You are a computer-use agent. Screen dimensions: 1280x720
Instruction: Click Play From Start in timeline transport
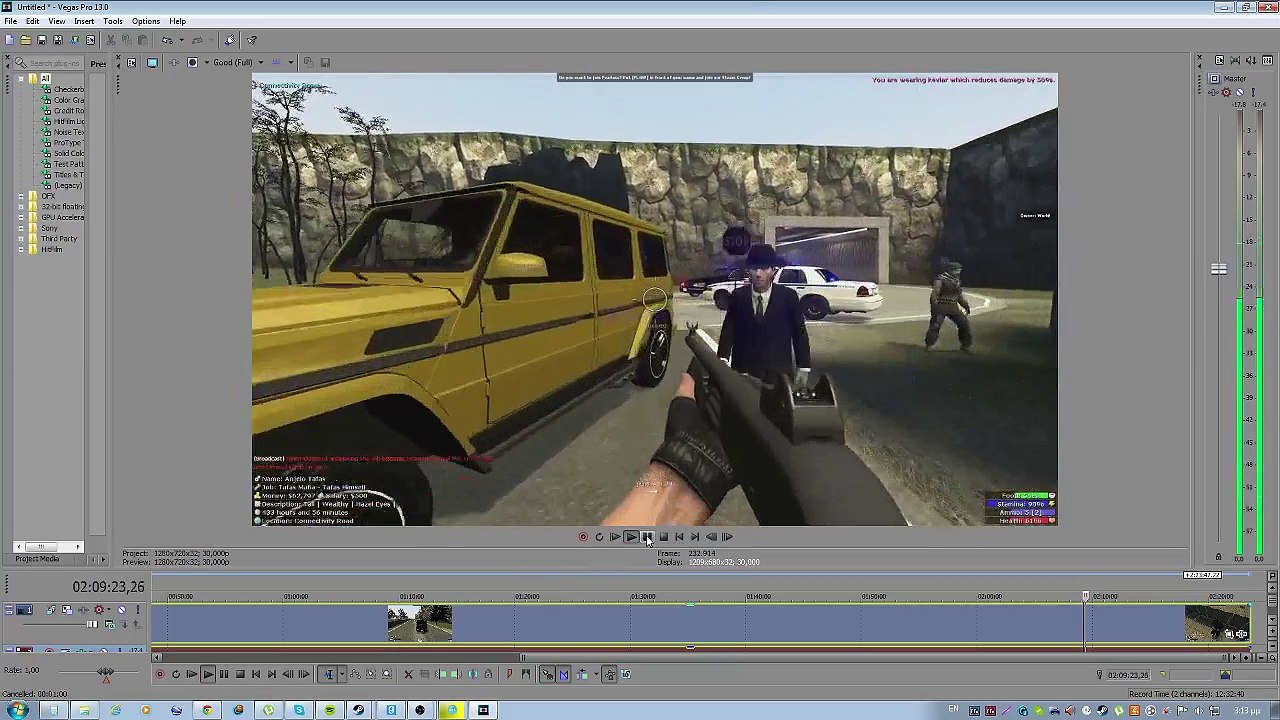tap(192, 674)
